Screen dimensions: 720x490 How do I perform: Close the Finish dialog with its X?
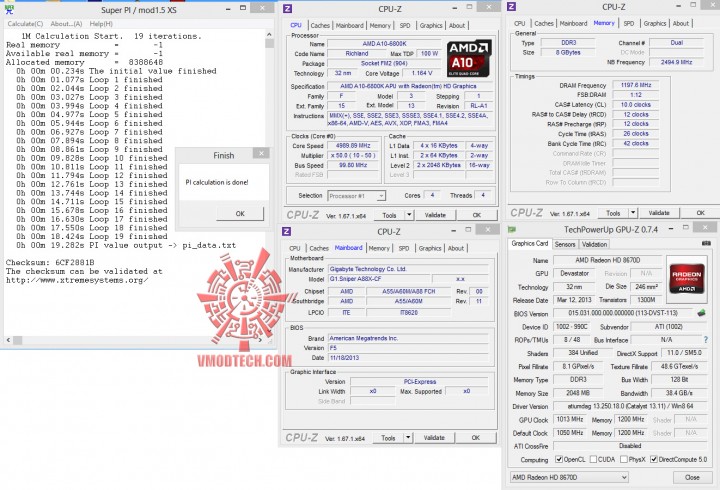(261, 153)
